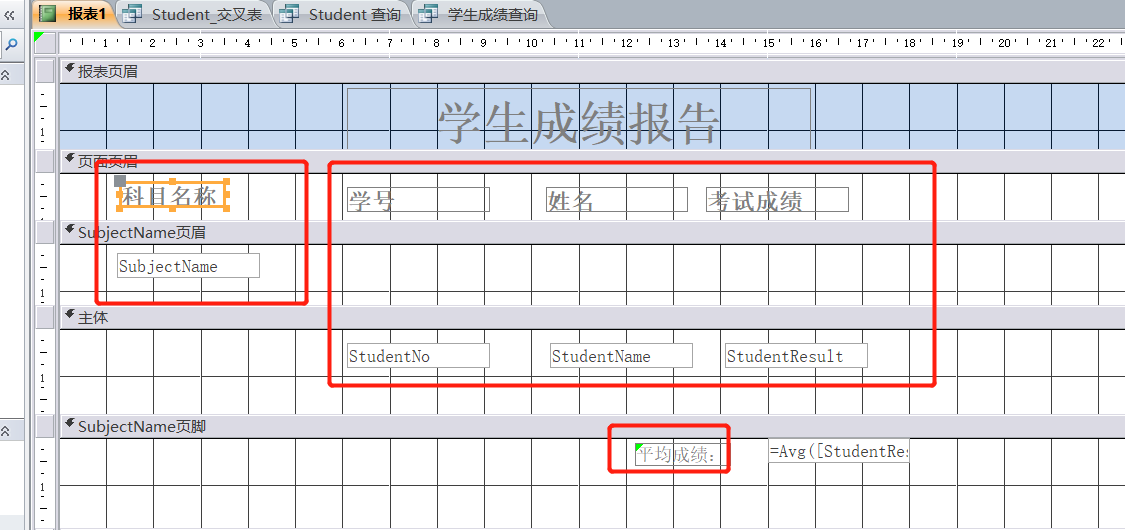
Task: Select the =Avg([StudentRes calculated text box
Action: pos(838,451)
